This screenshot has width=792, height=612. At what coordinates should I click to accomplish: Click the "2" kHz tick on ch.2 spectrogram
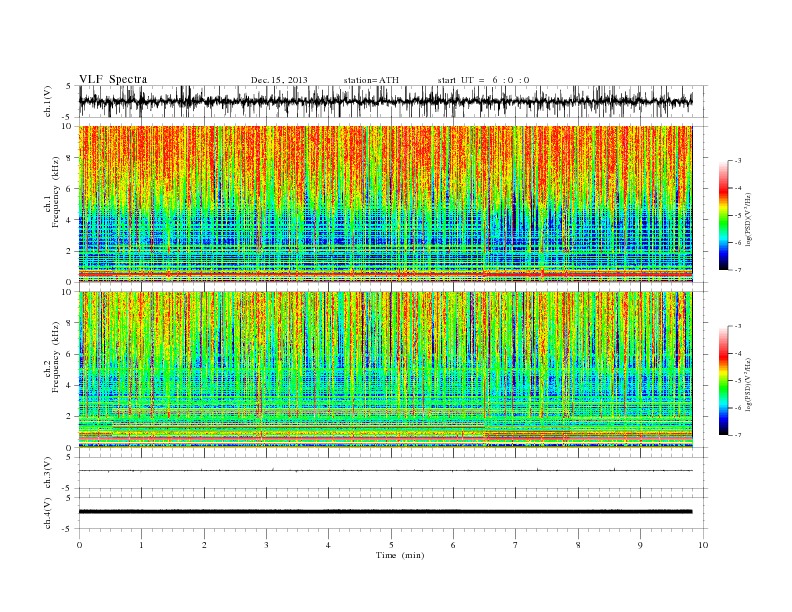pos(69,417)
